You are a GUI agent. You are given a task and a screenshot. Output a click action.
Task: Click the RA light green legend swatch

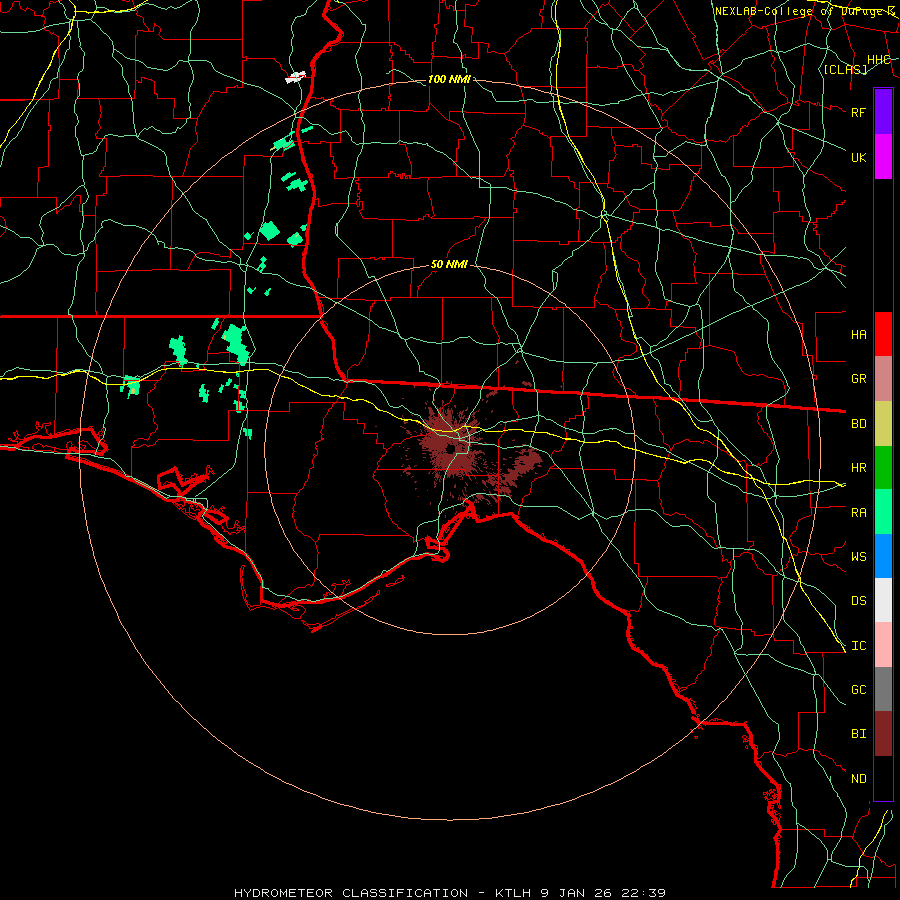pos(883,512)
